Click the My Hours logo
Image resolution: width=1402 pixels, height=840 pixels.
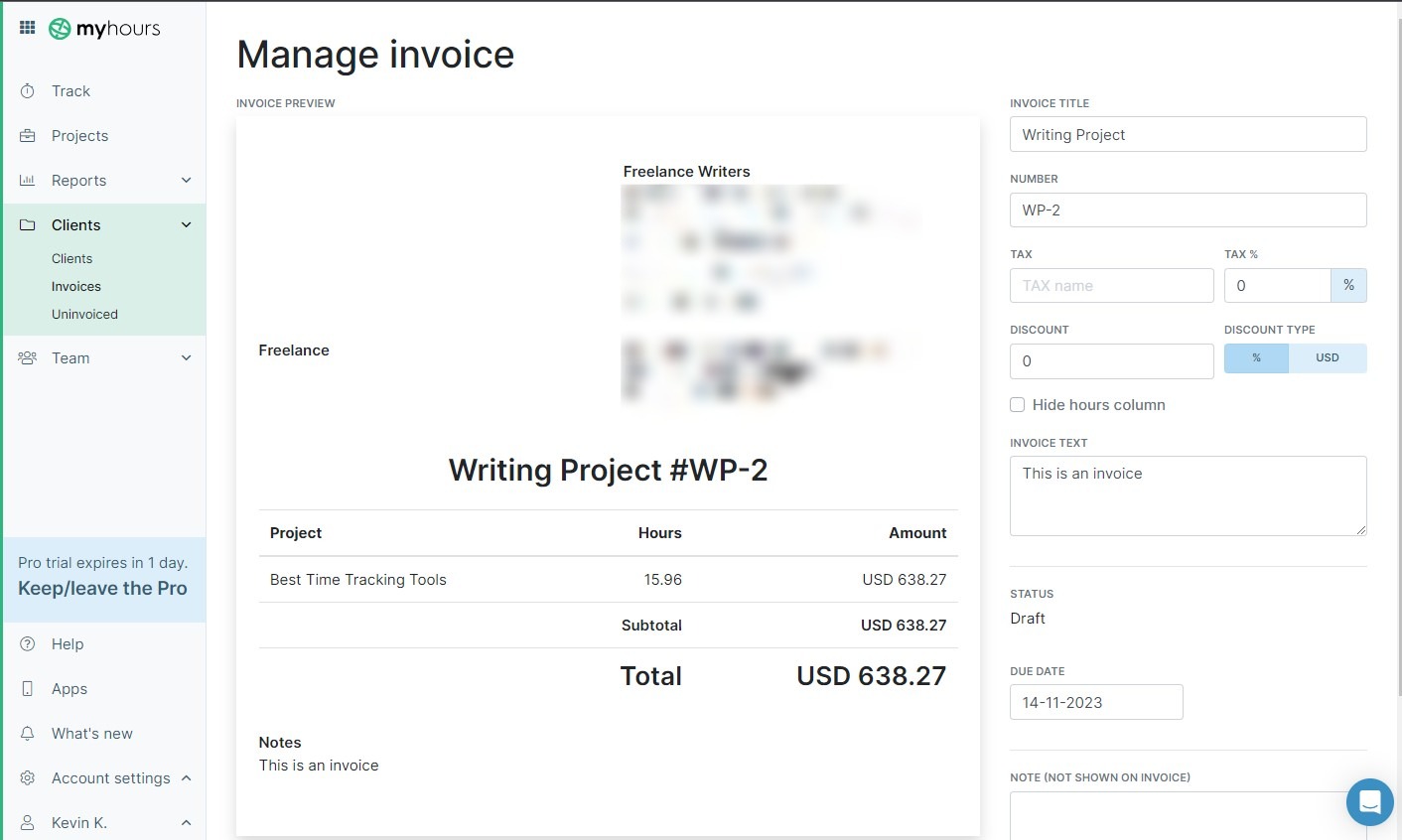[104, 29]
